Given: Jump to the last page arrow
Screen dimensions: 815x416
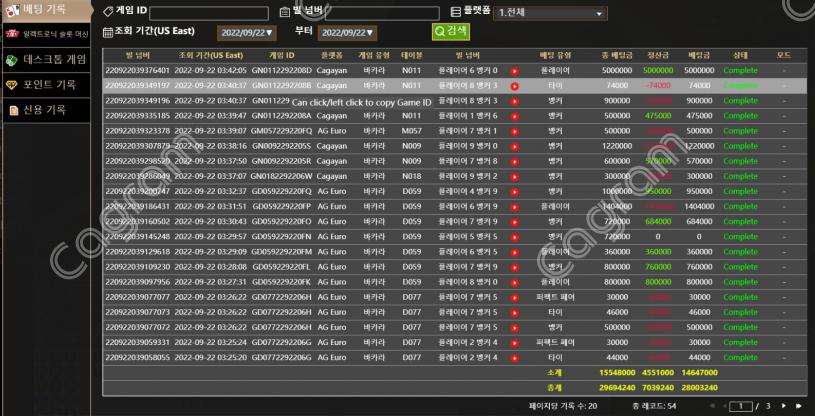Looking at the screenshot, I should tap(798, 407).
